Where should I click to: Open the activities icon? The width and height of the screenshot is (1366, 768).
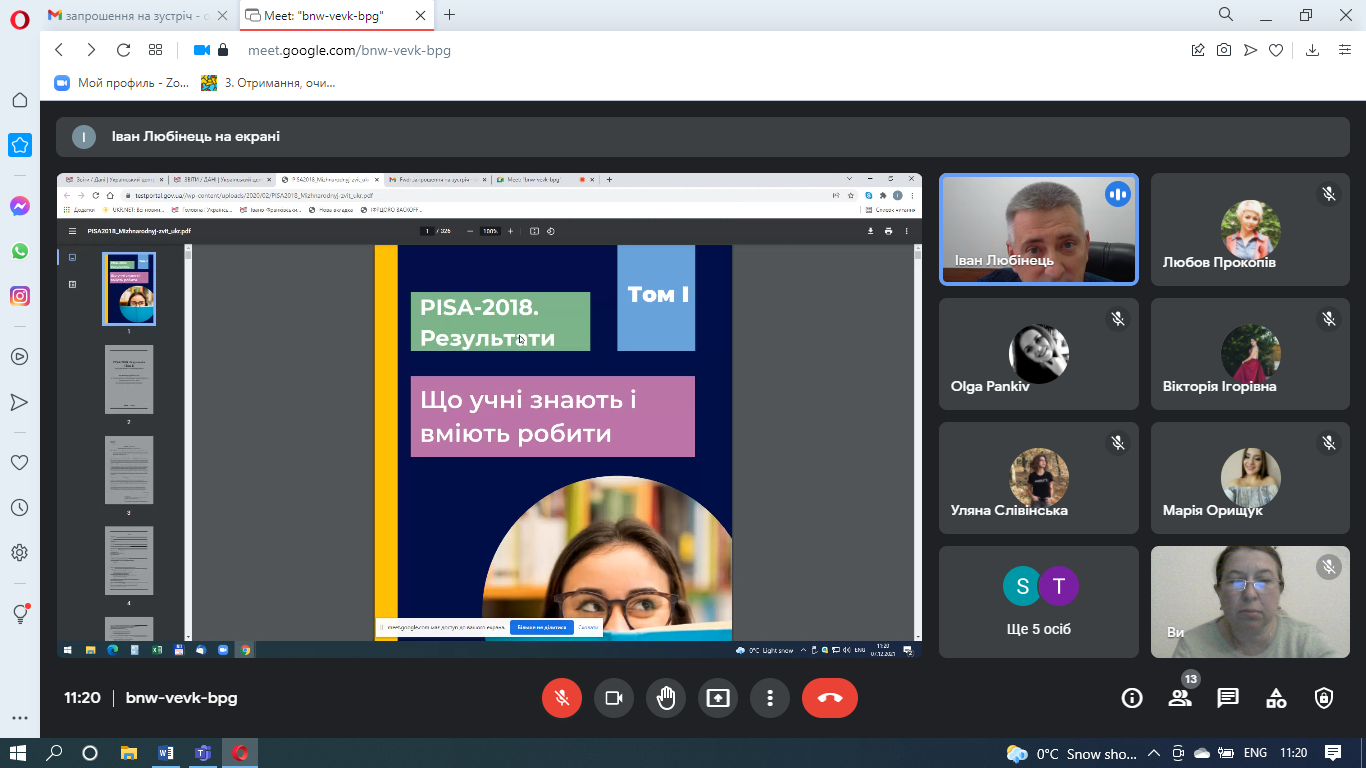[1276, 698]
